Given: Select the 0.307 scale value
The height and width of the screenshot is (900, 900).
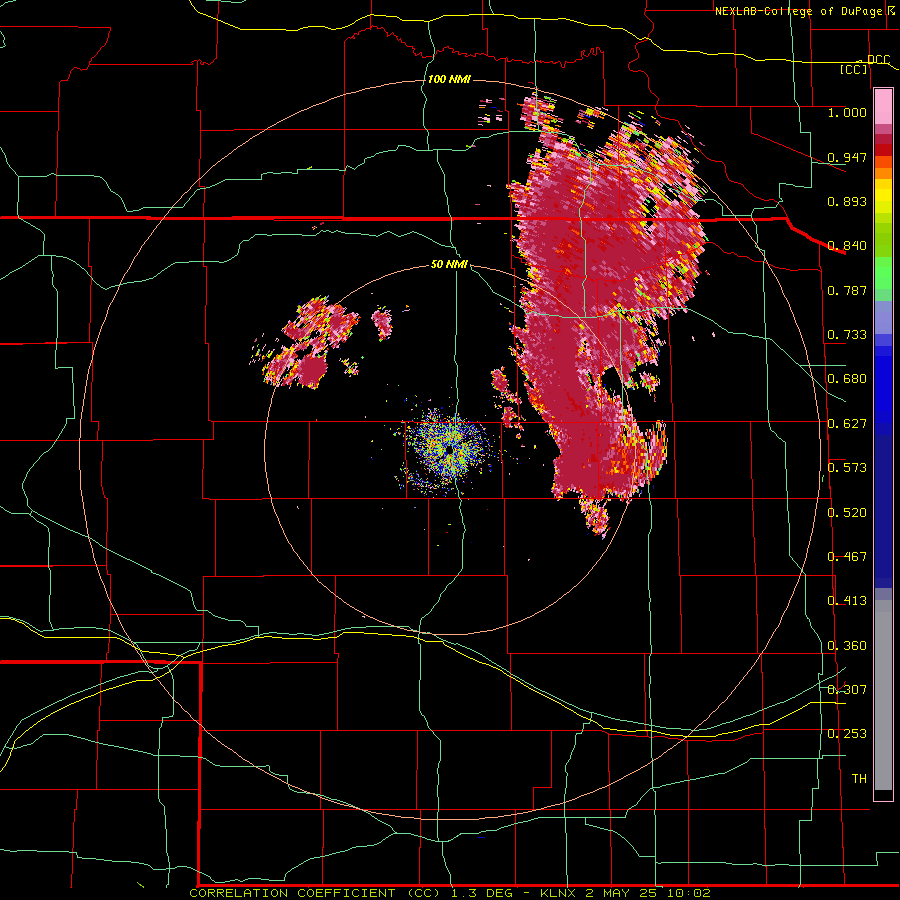Looking at the screenshot, I should (x=847, y=689).
